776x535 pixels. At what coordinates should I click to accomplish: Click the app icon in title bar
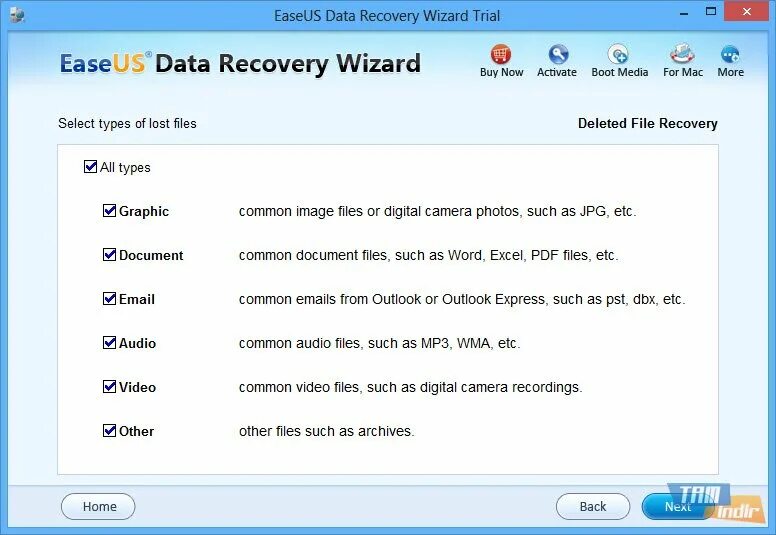coord(17,15)
